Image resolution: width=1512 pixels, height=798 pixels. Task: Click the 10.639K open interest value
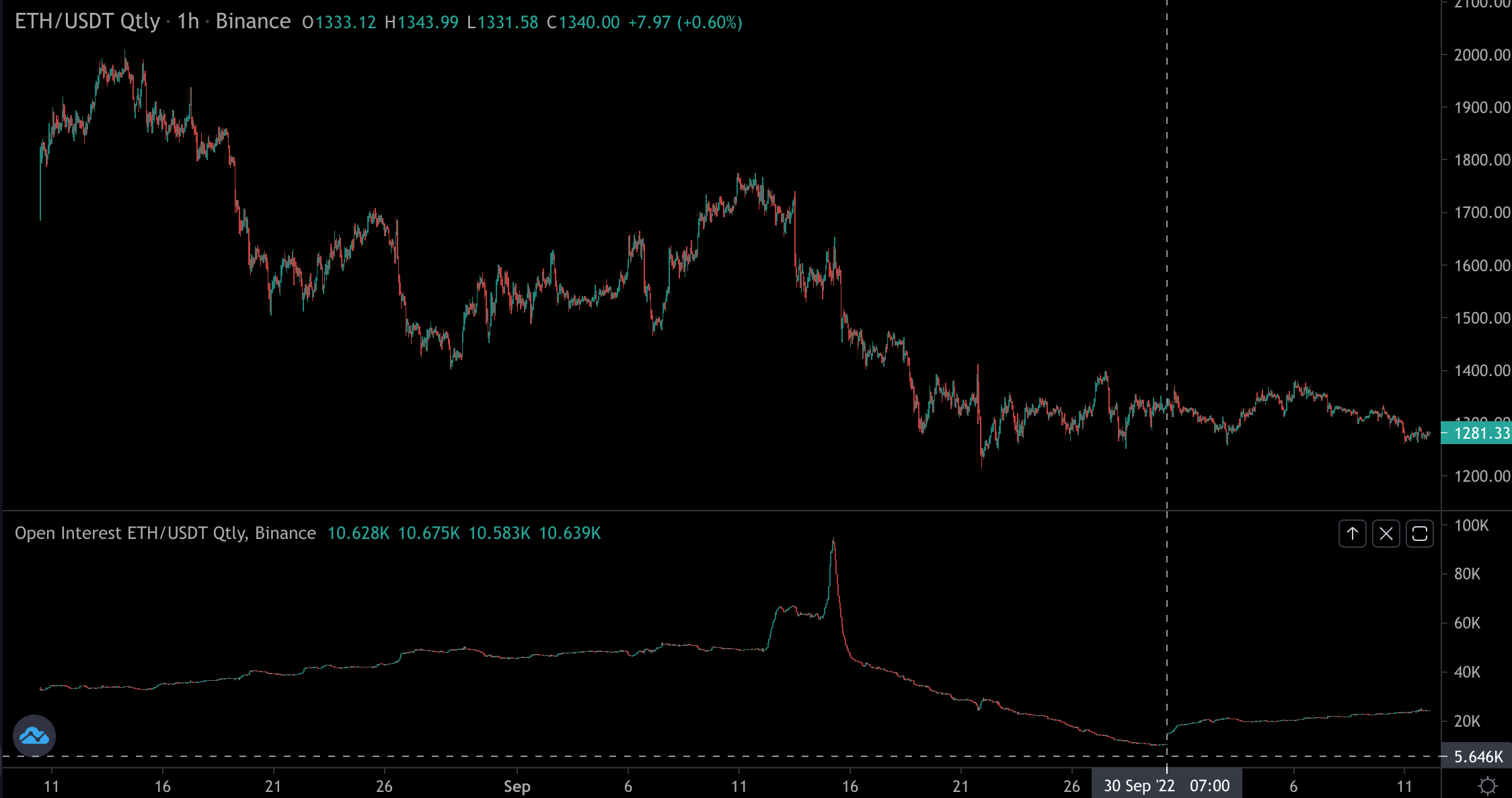(x=570, y=533)
